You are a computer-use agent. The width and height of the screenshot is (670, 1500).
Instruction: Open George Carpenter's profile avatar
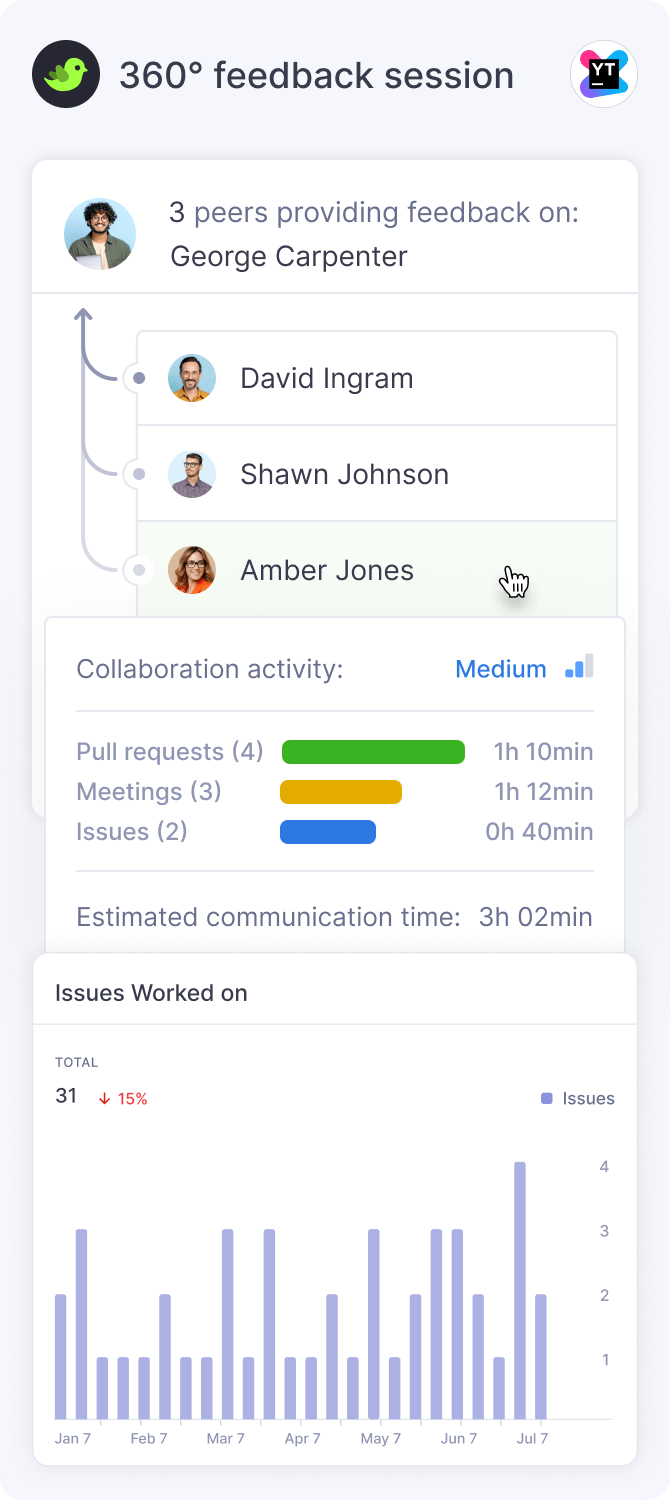[100, 234]
